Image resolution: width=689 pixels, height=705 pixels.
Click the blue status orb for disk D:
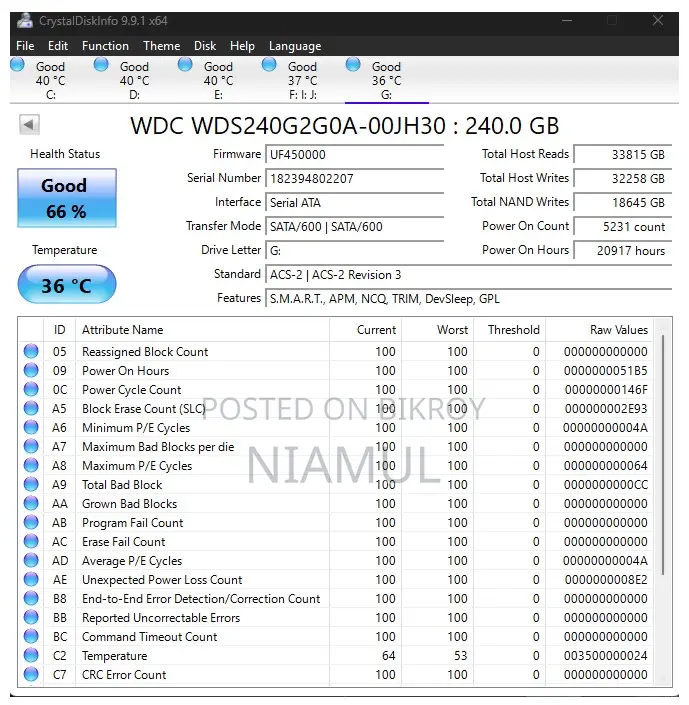click(x=101, y=65)
